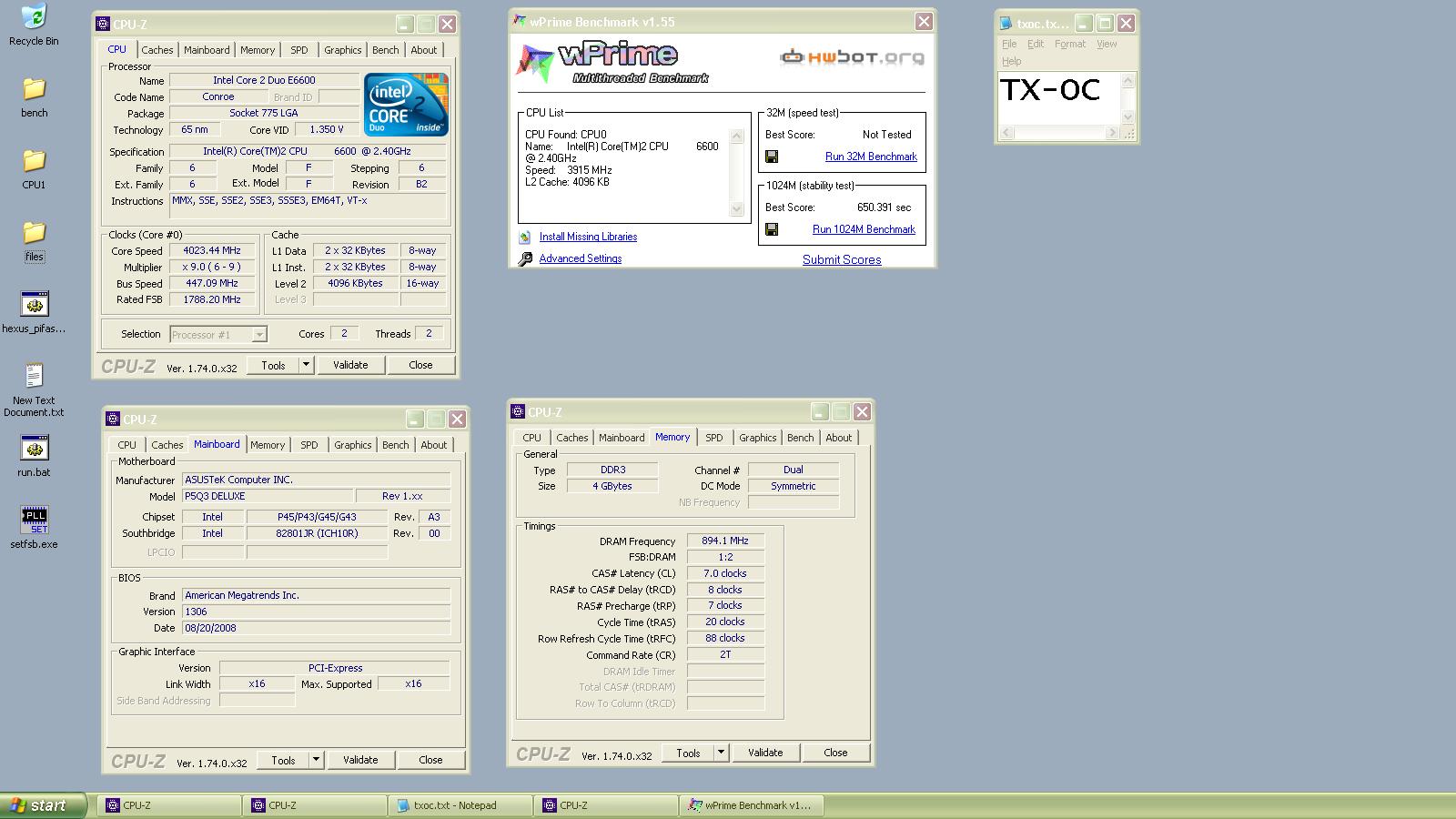
Task: Open Notepad Format menu
Action: coord(1070,44)
